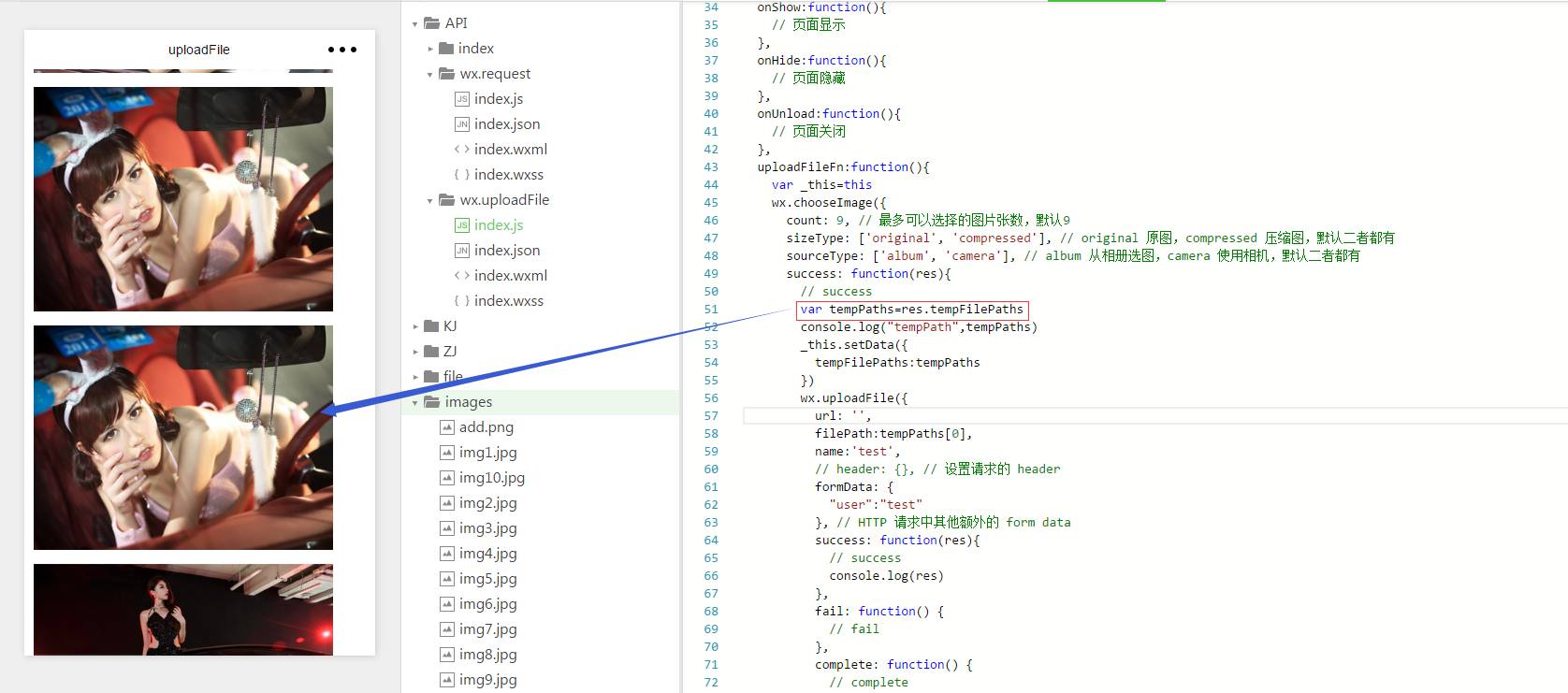This screenshot has width=1568, height=693.
Task: Open highlighted index.js under wx.uploadFile
Action: pos(499,224)
